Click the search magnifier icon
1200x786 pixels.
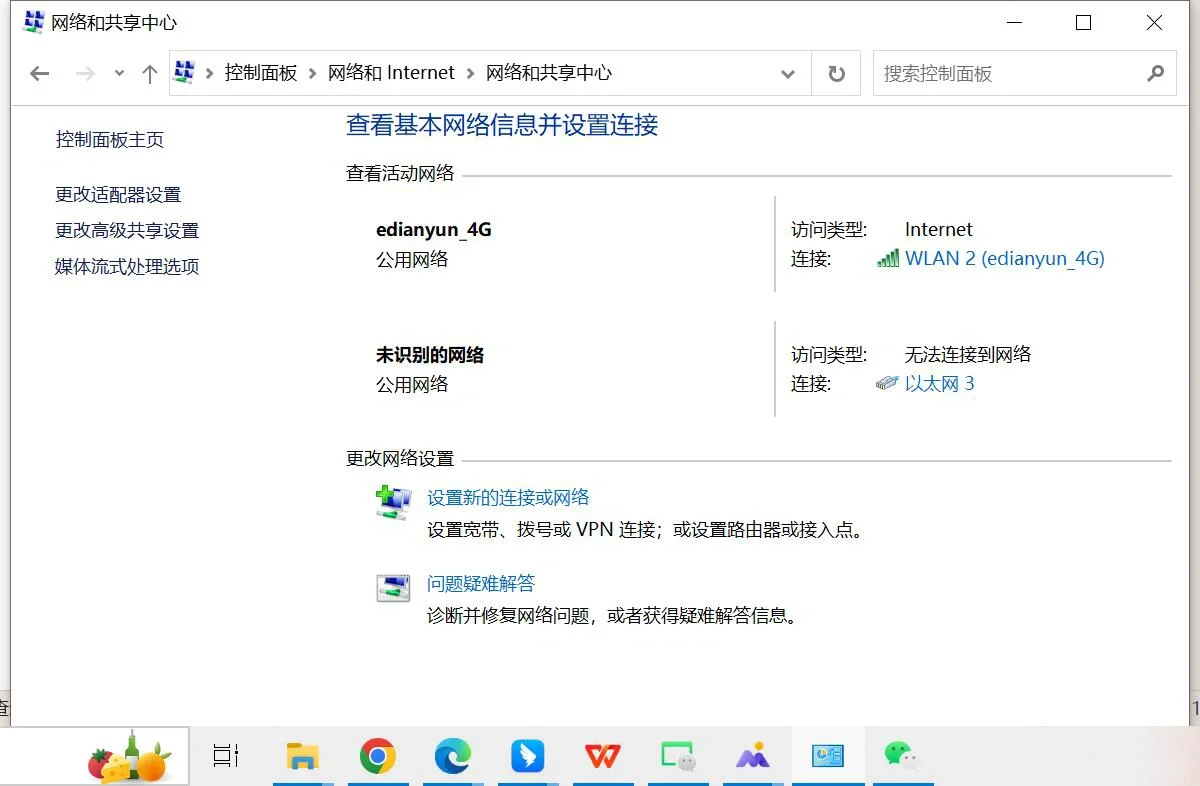coord(1156,73)
